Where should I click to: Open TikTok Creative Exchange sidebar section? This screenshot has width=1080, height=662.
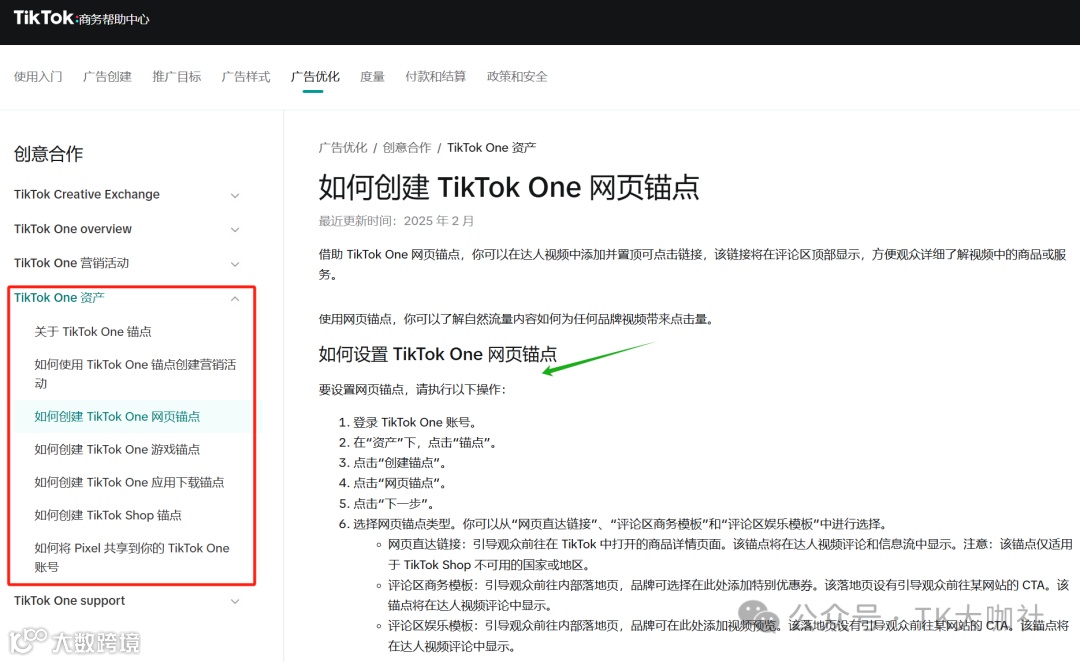point(87,194)
